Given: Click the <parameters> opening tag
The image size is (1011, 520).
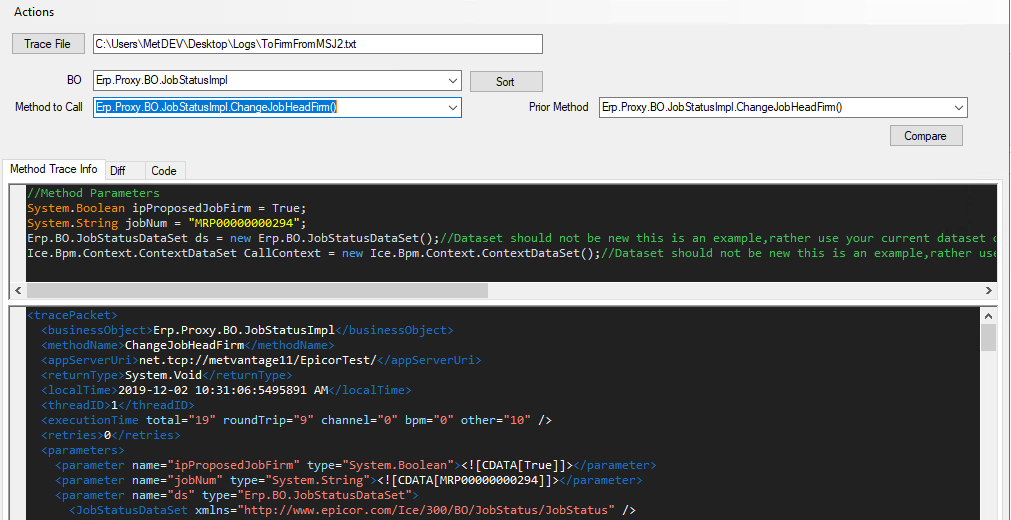Looking at the screenshot, I should [83, 450].
